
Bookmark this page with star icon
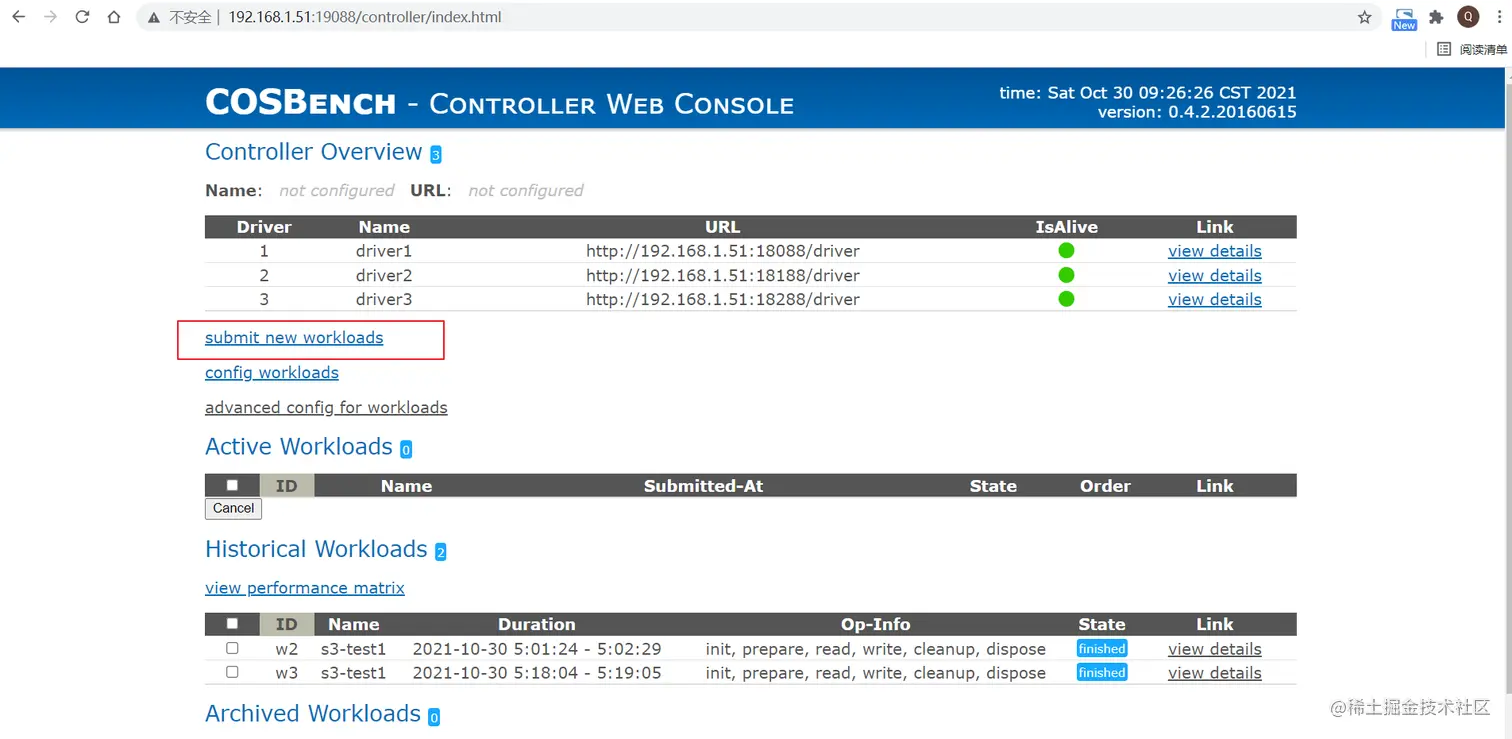pyautogui.click(x=1364, y=17)
